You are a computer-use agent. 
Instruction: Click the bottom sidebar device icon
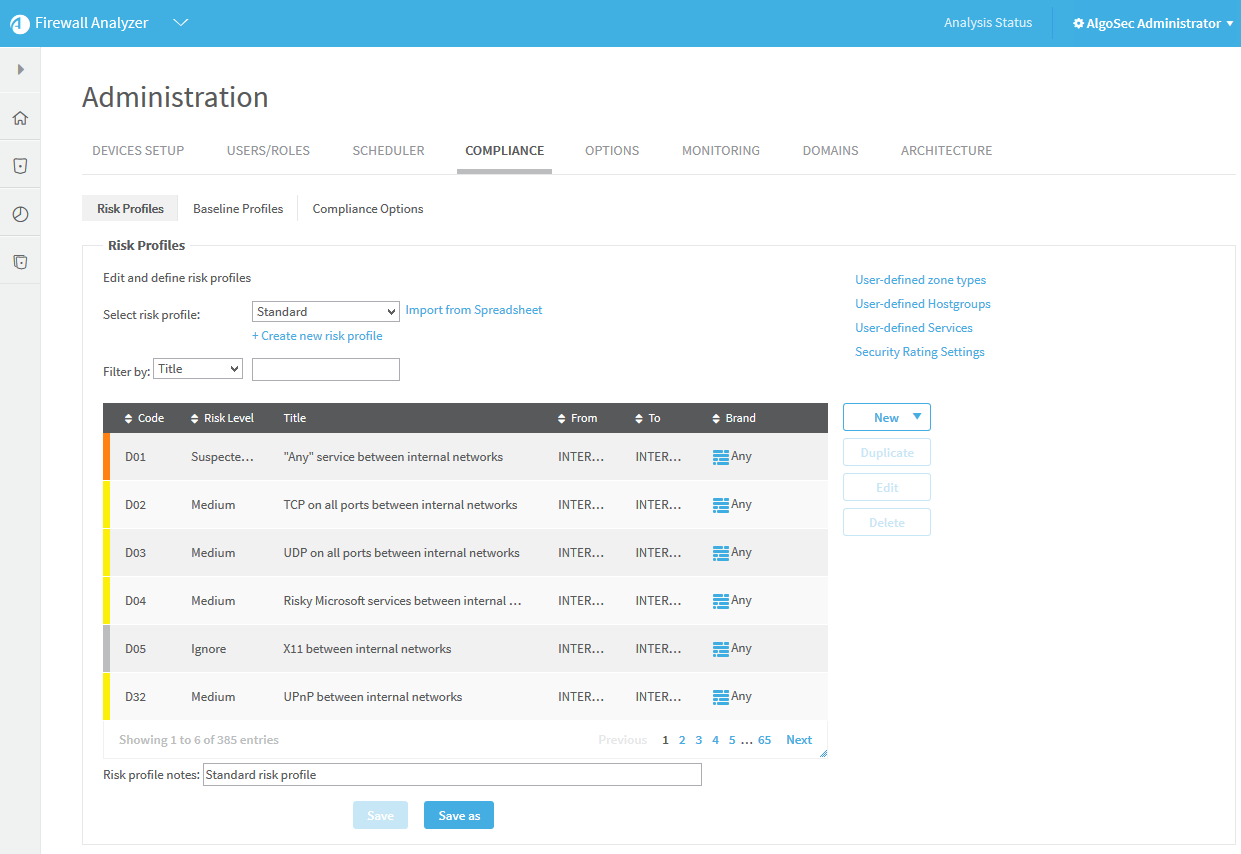(x=20, y=262)
